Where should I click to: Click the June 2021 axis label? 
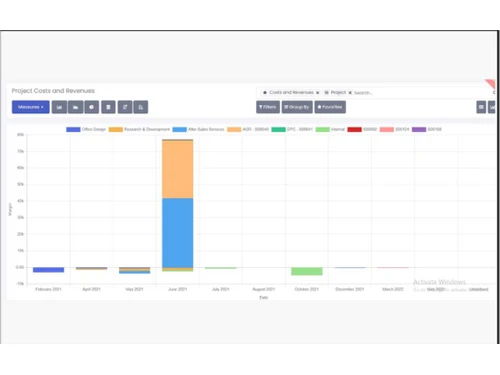[178, 289]
